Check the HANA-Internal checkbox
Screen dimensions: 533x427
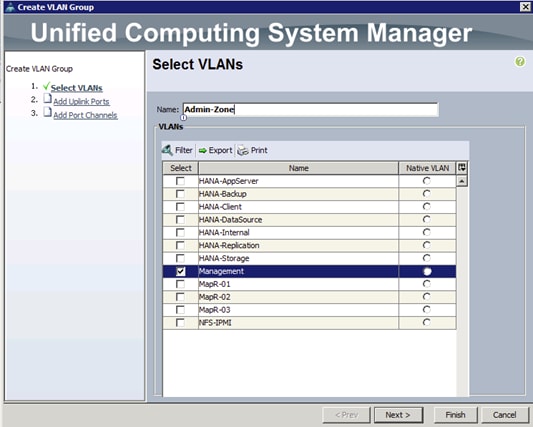180,233
